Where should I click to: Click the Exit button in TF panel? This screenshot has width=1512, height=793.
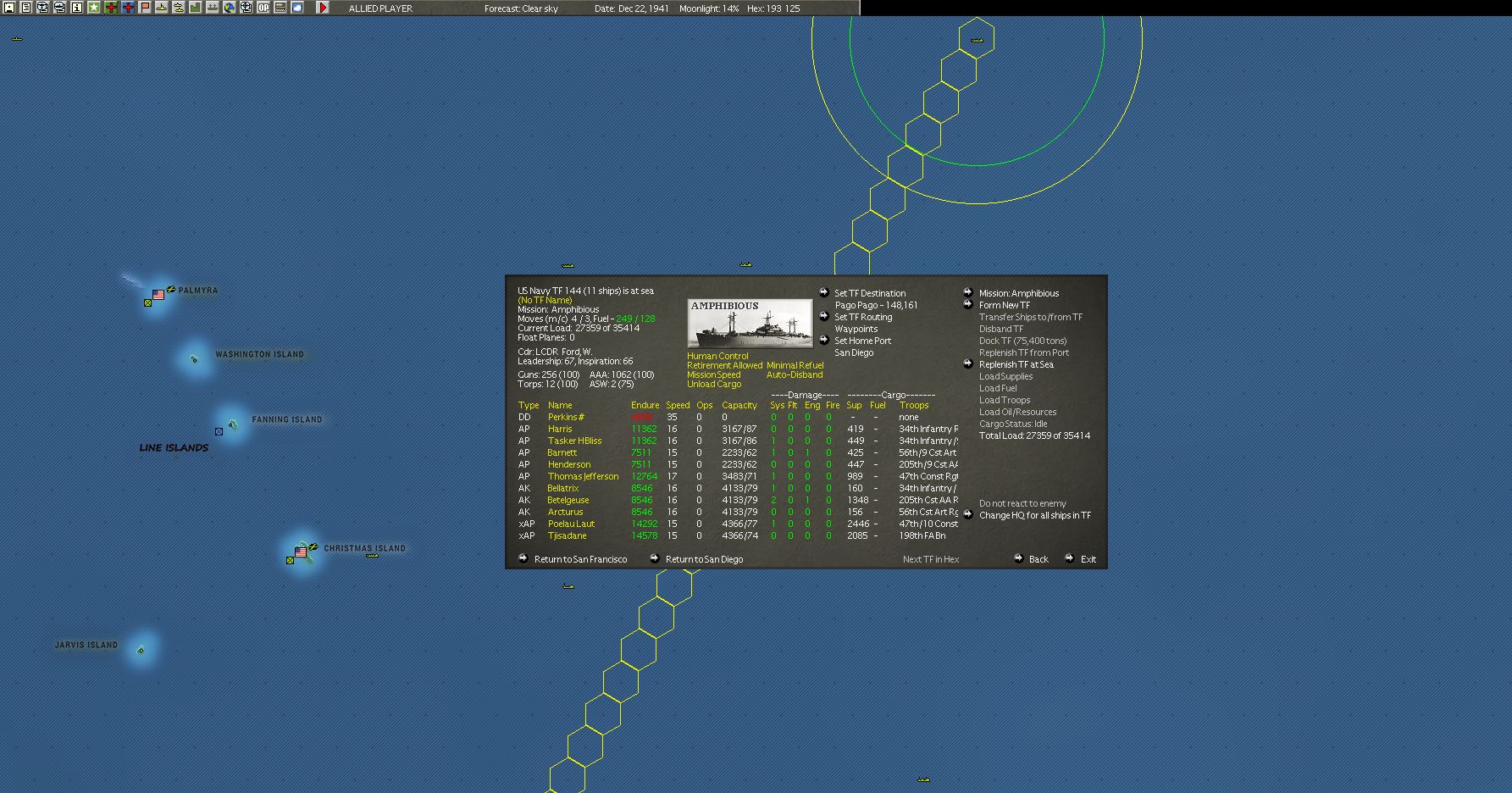tap(1088, 559)
